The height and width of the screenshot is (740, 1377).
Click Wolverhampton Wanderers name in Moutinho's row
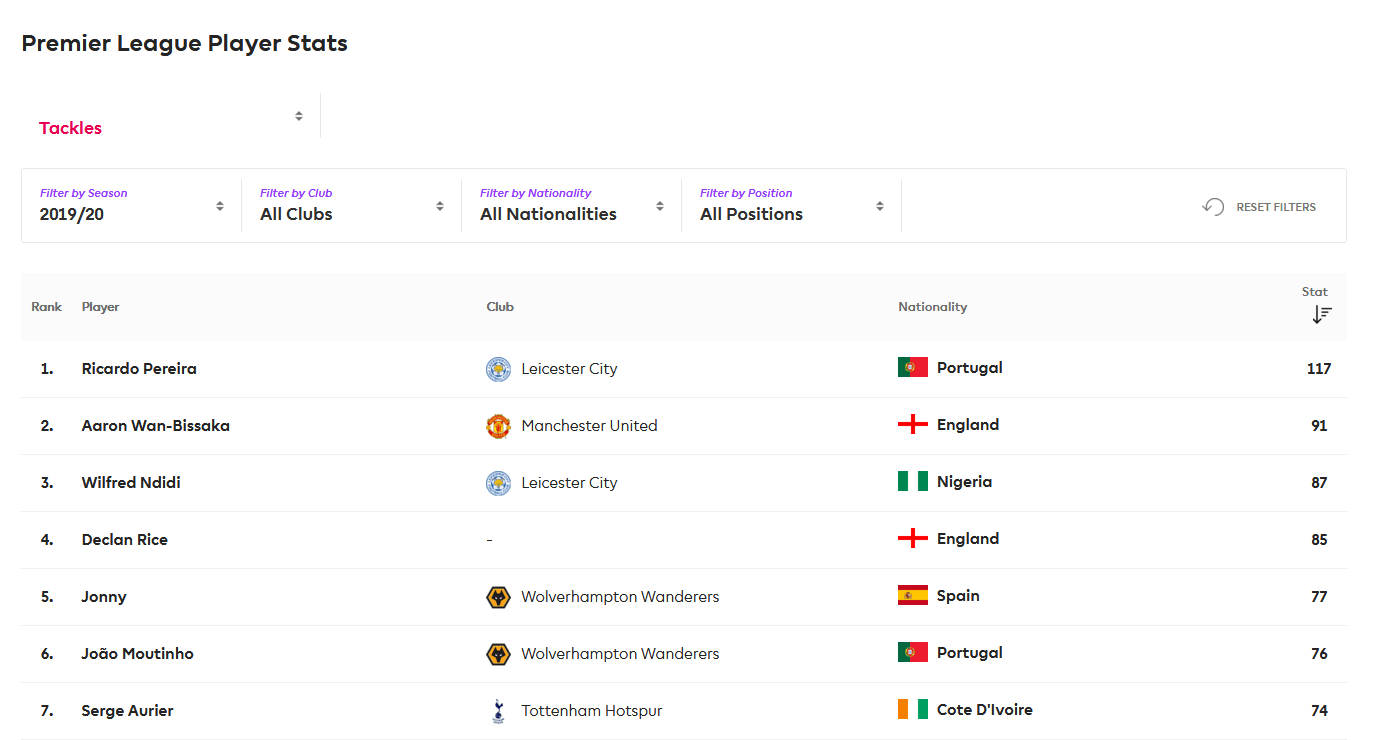coord(620,654)
